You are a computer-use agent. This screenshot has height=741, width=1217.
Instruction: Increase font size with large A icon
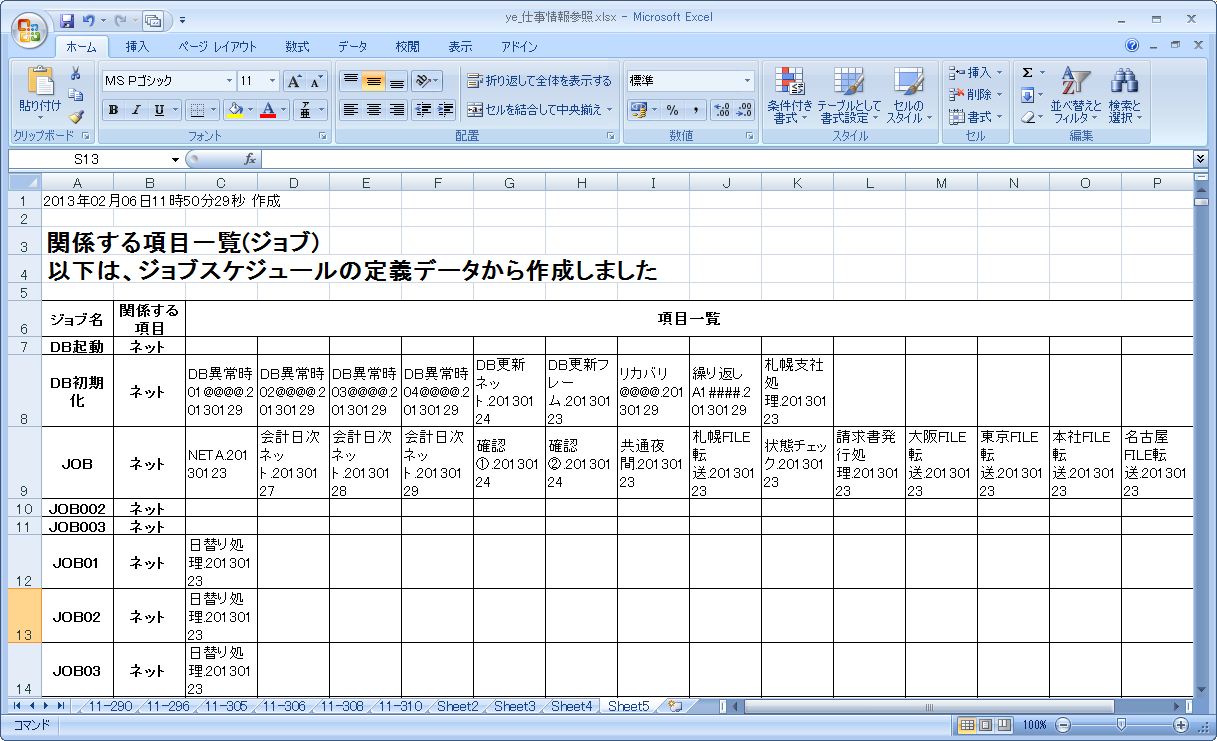294,81
